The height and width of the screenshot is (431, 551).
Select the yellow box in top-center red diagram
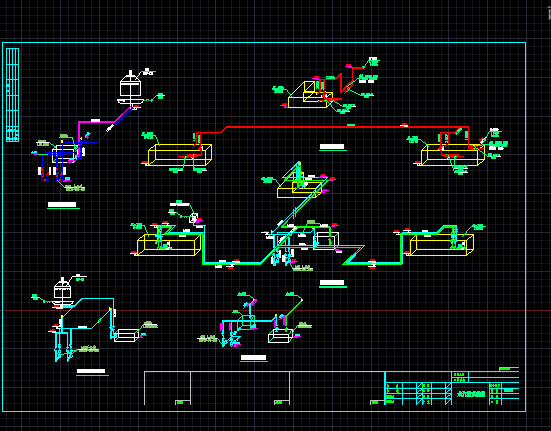coord(309,95)
